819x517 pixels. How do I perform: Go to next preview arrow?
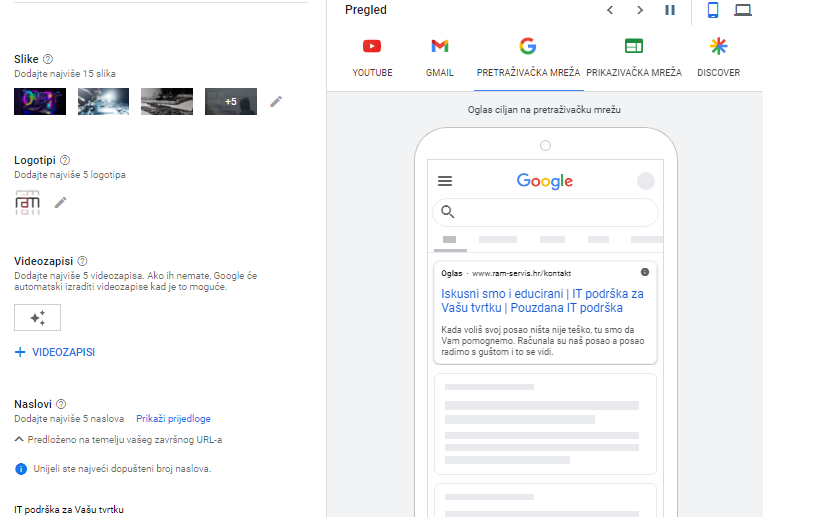639,10
